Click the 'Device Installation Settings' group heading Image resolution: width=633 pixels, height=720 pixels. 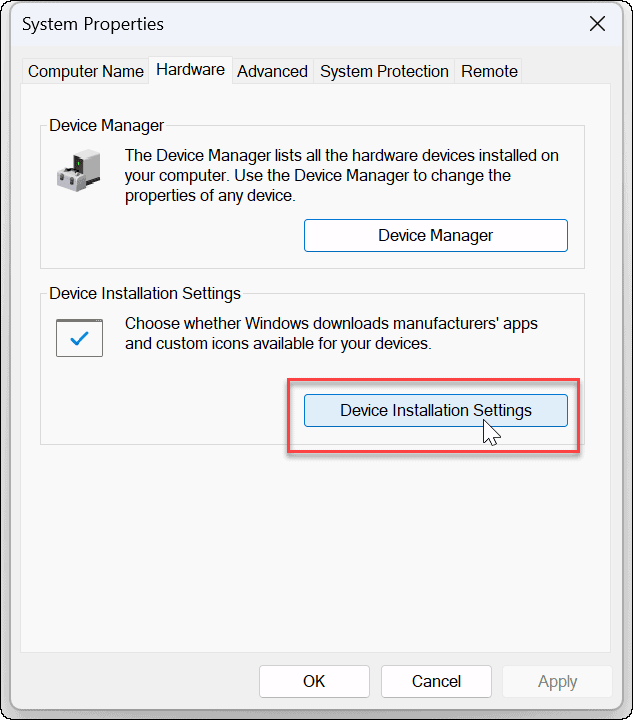pos(145,293)
